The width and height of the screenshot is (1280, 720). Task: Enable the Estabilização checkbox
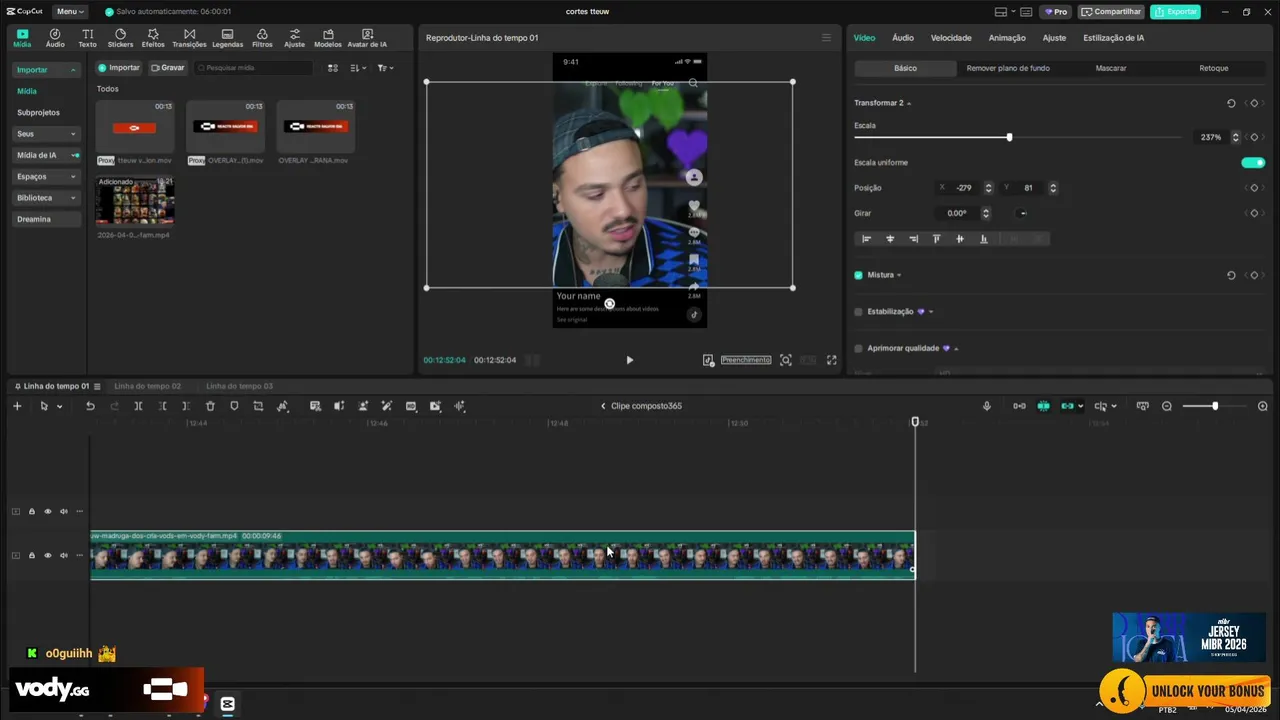pyautogui.click(x=858, y=312)
